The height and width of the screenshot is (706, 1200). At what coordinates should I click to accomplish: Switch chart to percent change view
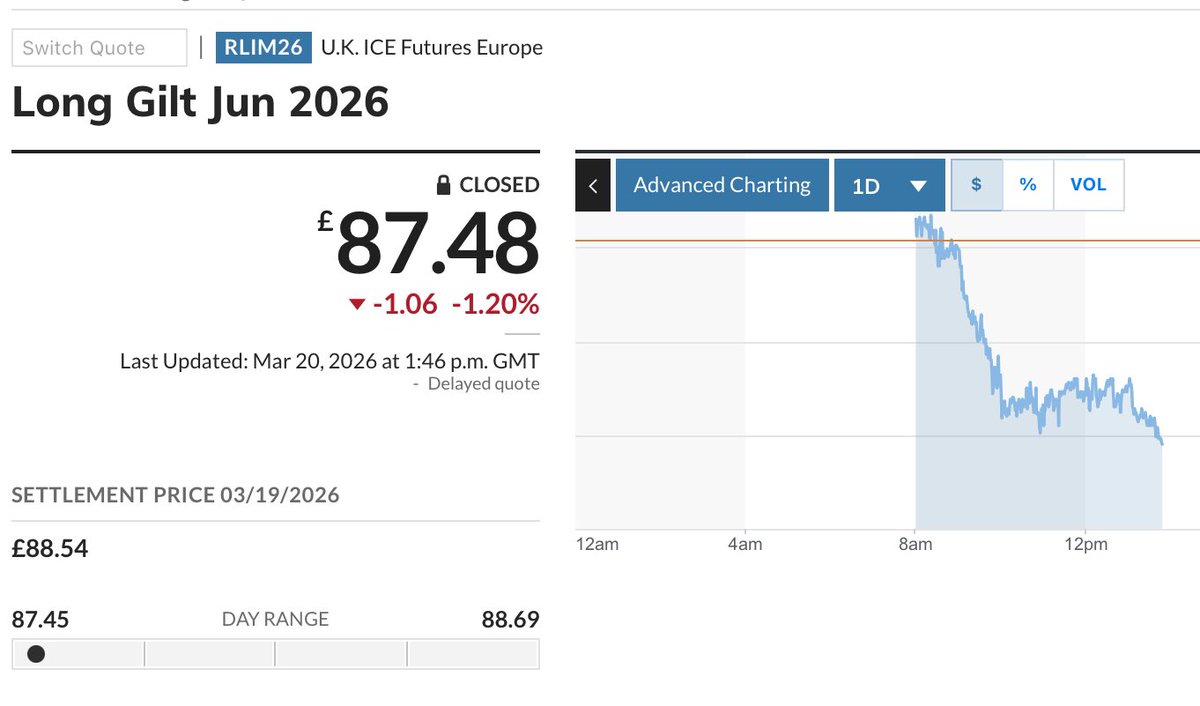1028,185
